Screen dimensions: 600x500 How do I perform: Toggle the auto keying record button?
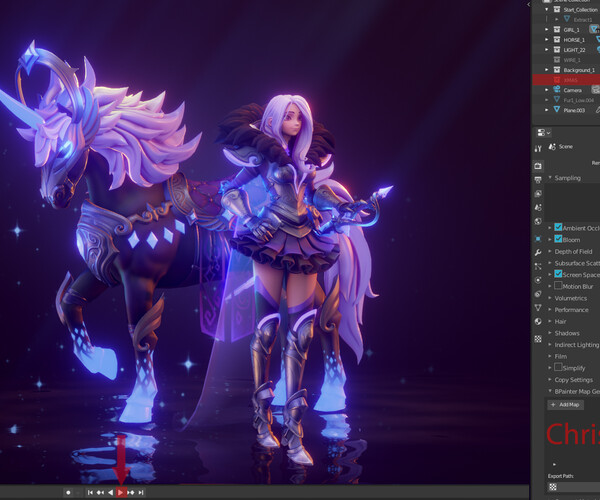(68, 492)
